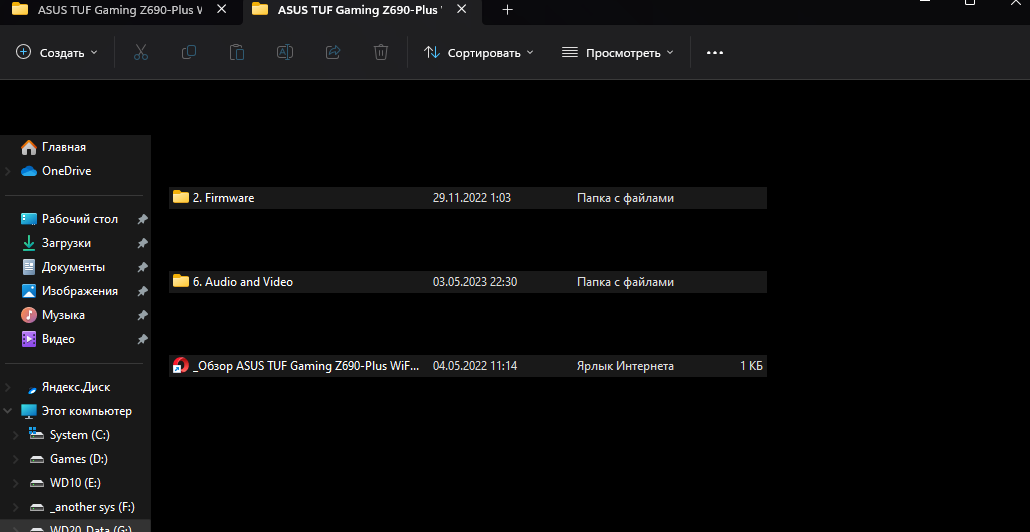Click the 2. Firmware folder icon

click(181, 197)
